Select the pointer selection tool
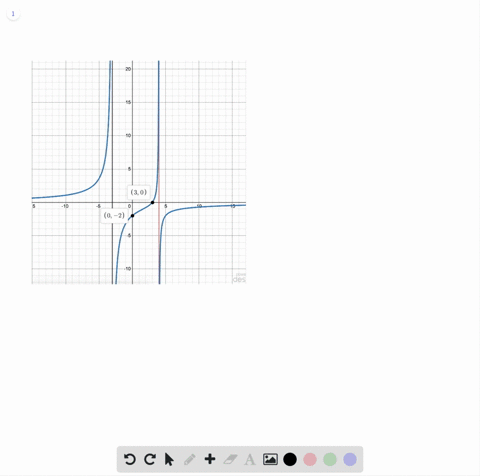The height and width of the screenshot is (476, 480). [x=169, y=459]
